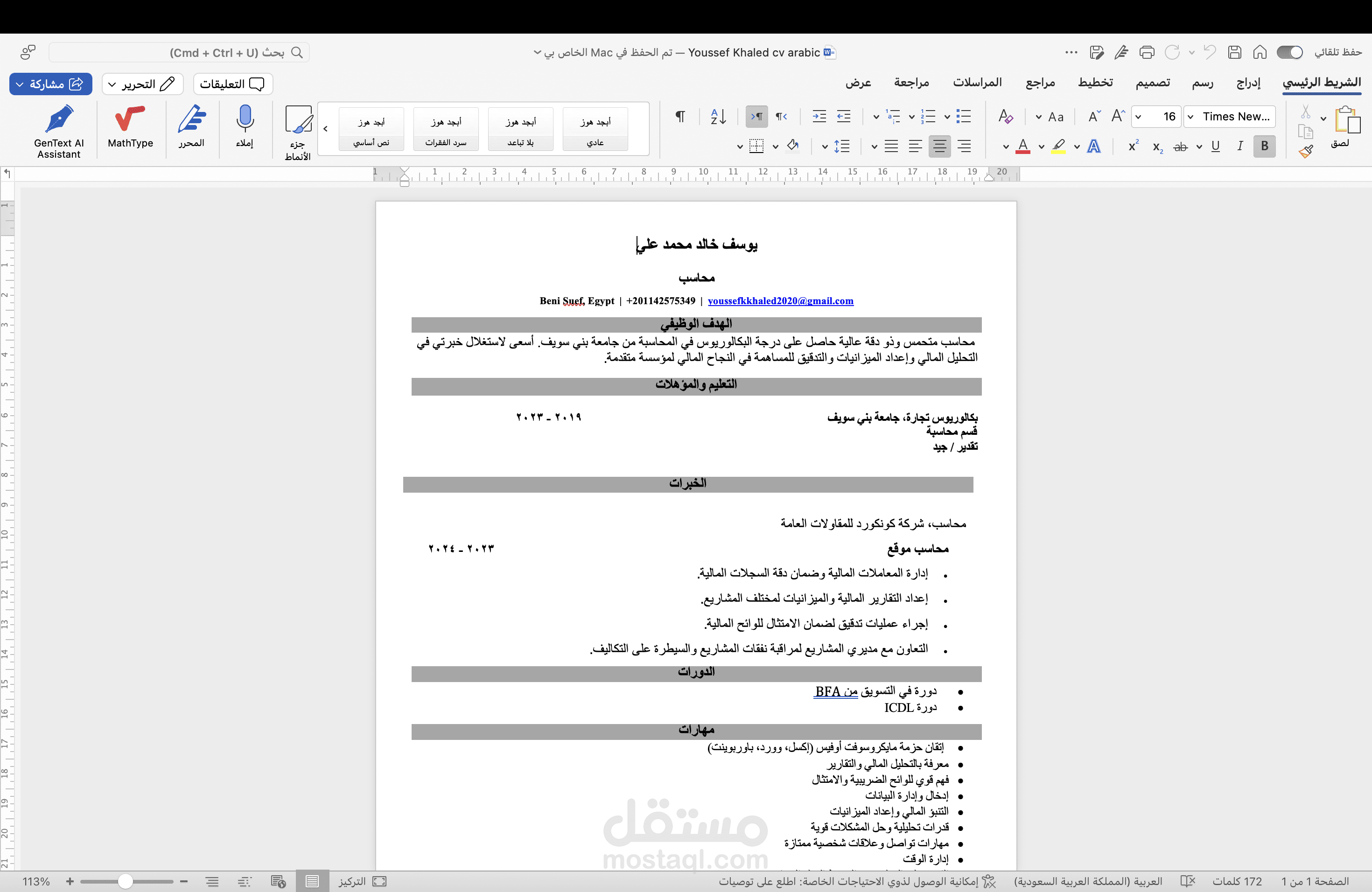Save the document with the disk icon
This screenshot has height=892, width=1372.
(x=1234, y=52)
